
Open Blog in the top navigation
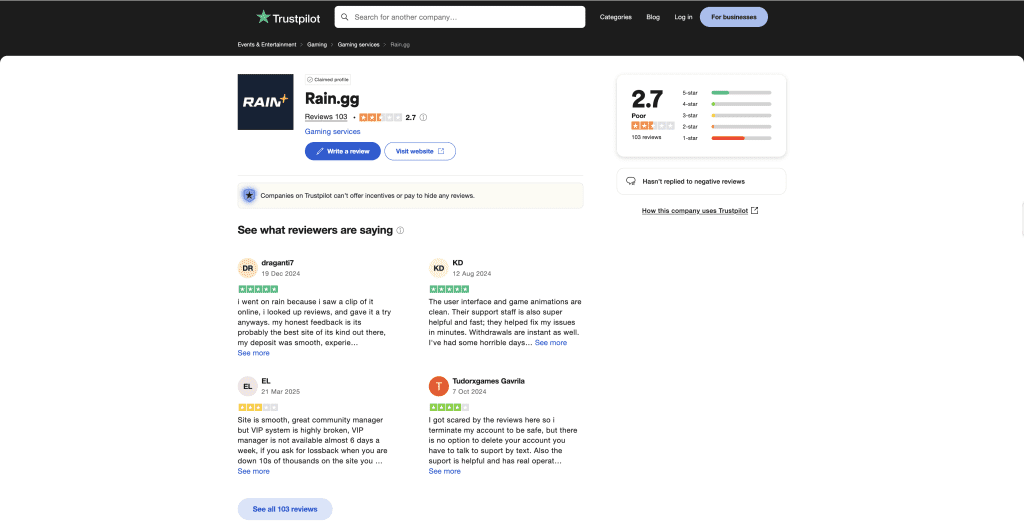653,17
